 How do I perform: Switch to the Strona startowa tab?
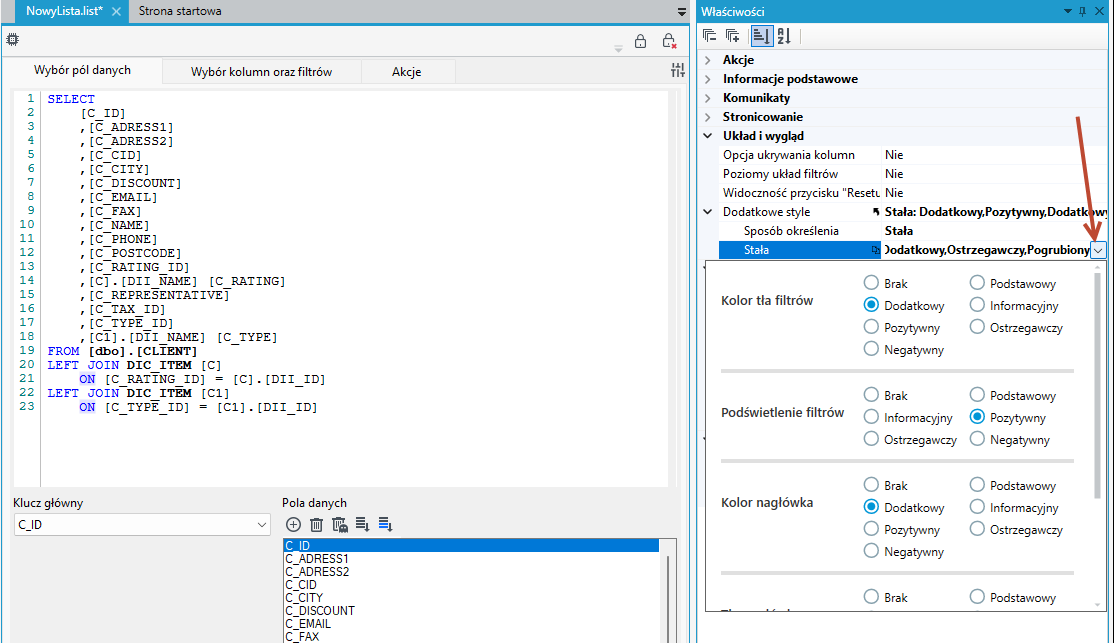click(x=180, y=11)
